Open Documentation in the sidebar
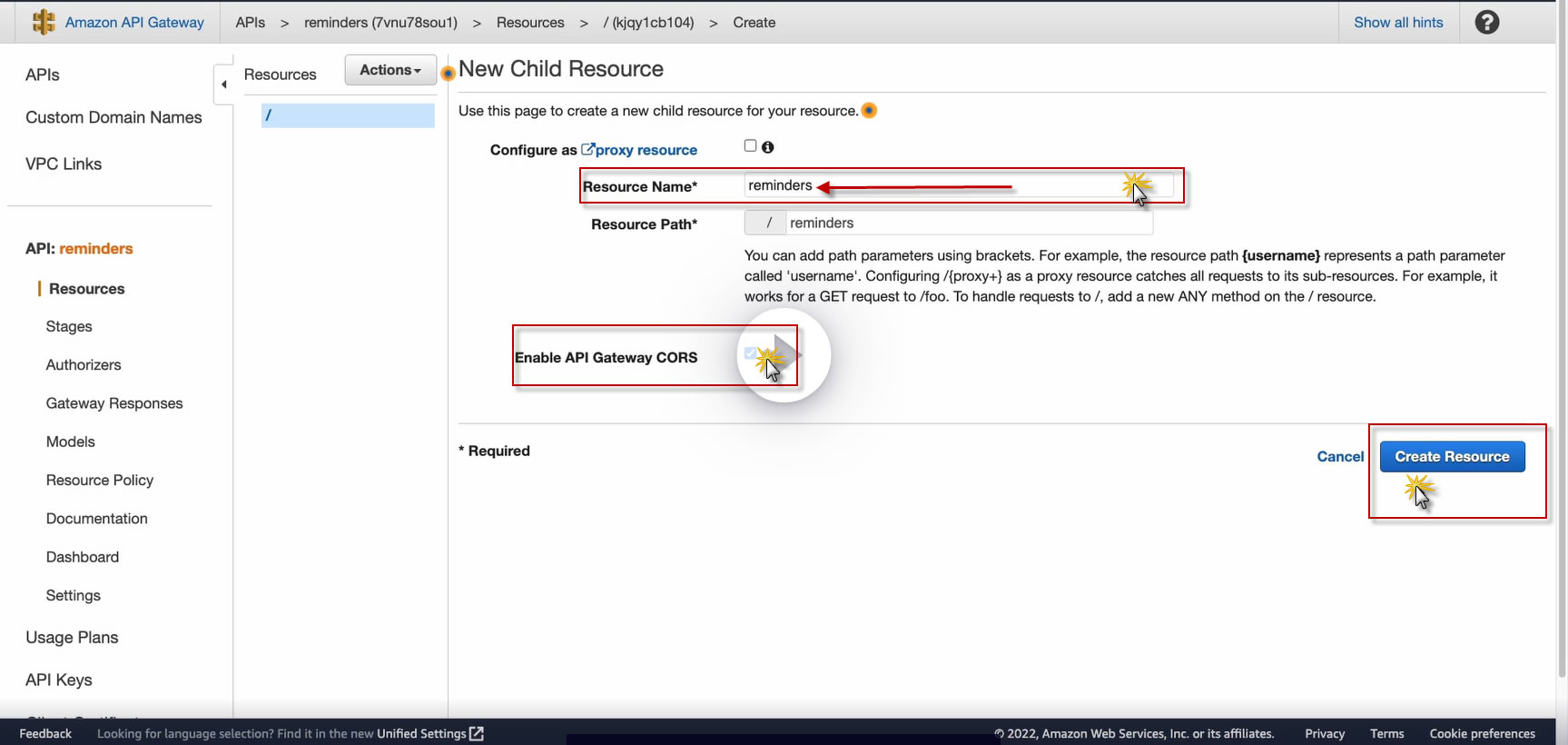The image size is (1568, 745). click(97, 518)
